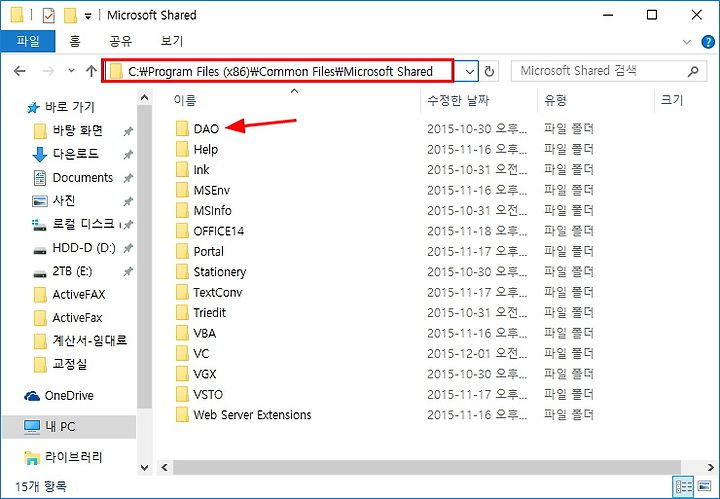Image resolution: width=720 pixels, height=499 pixels.
Task: Open the 공유 ribbon tab
Action: 121,41
